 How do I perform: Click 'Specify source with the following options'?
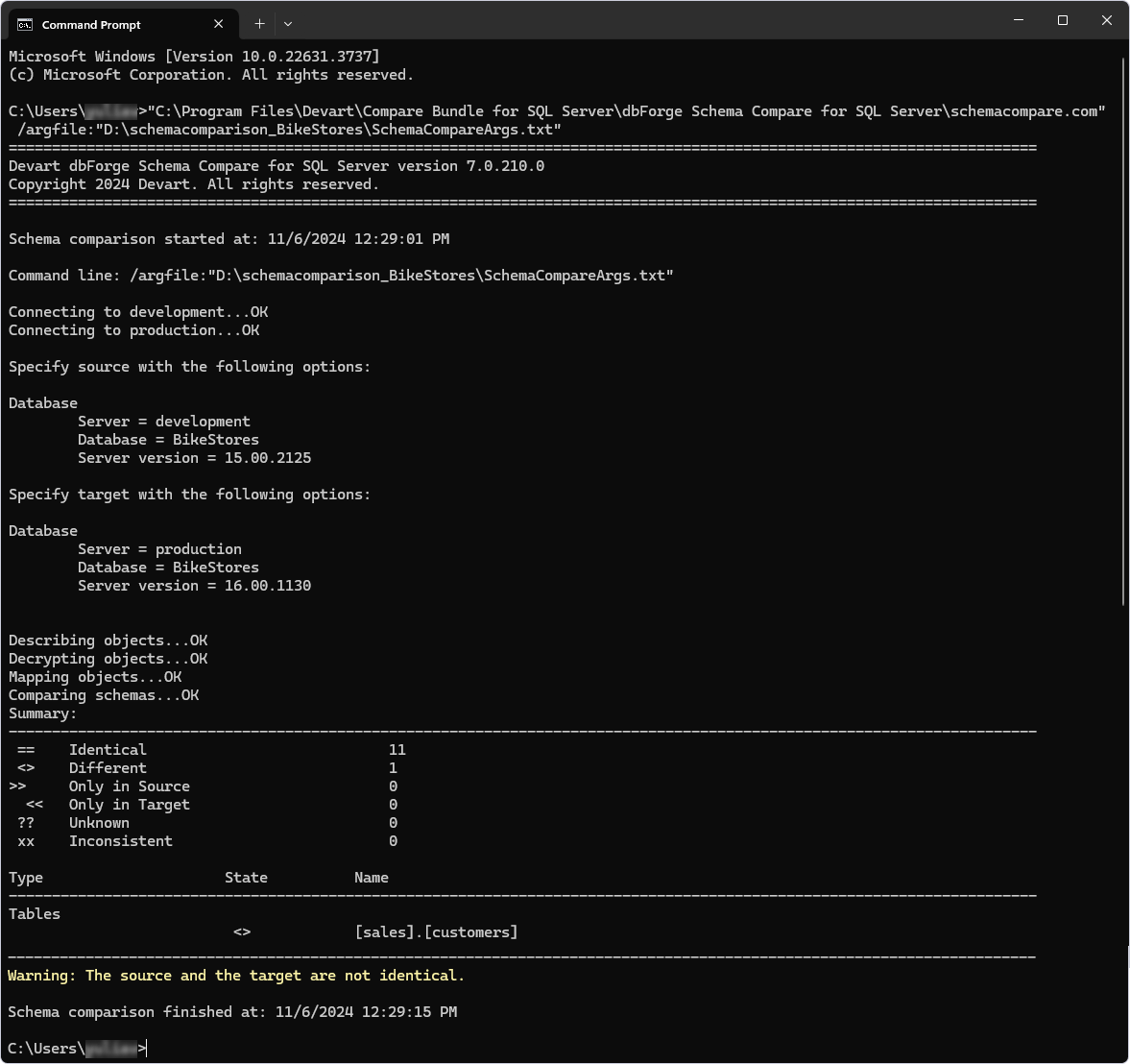(189, 367)
